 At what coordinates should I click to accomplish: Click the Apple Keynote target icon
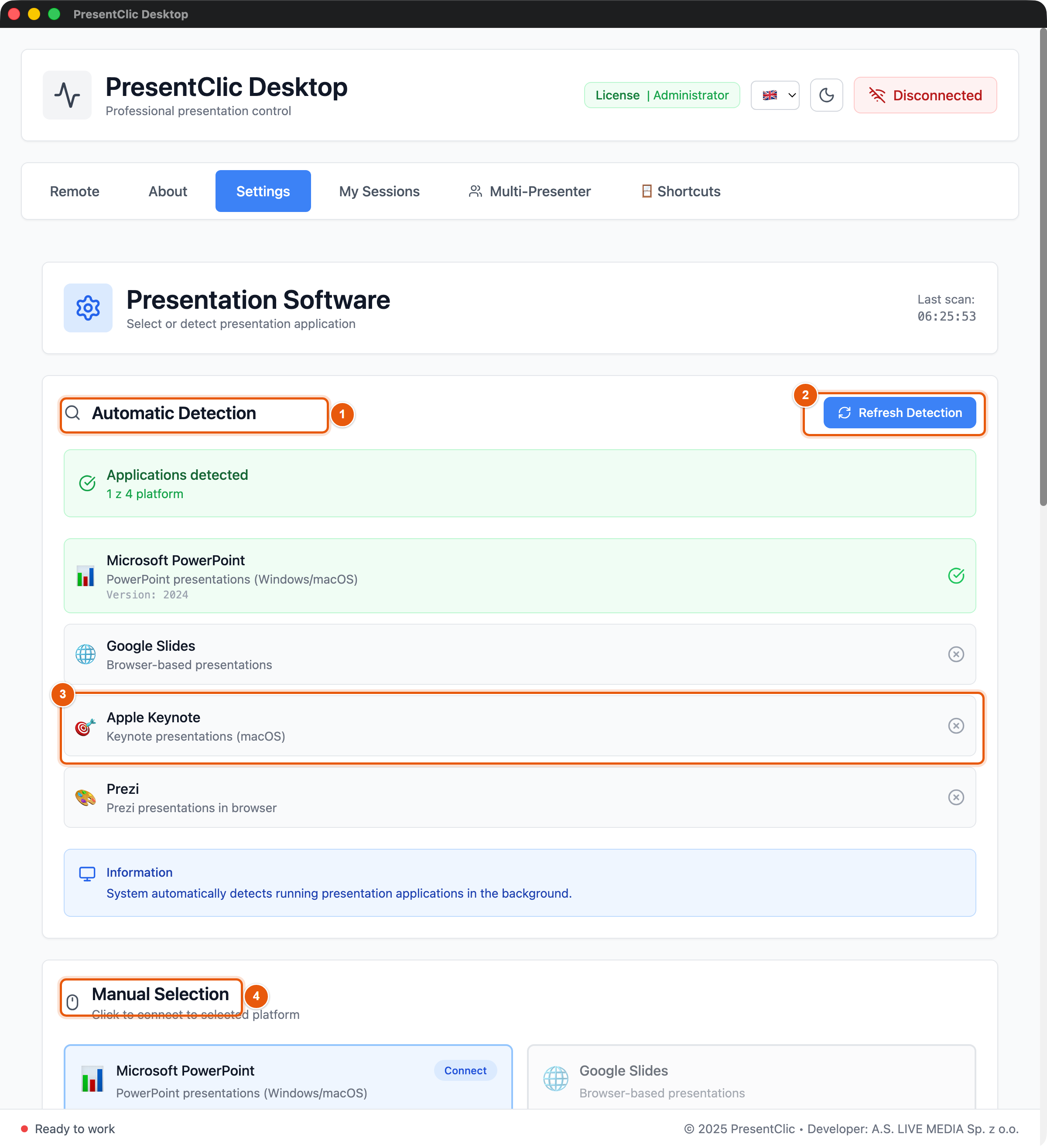86,727
